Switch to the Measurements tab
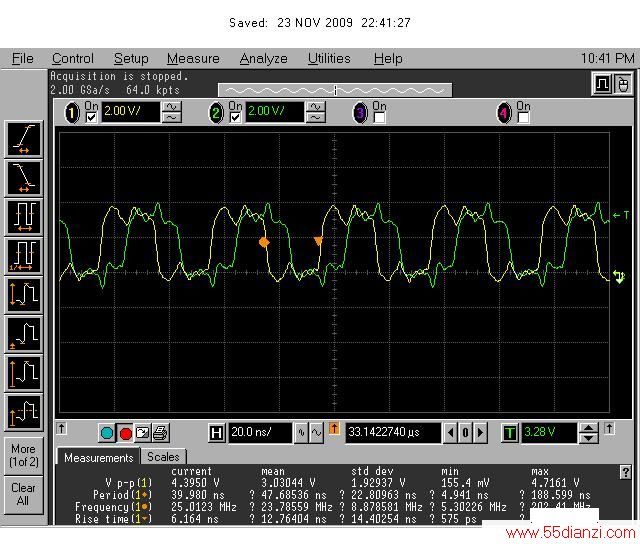 [98, 457]
